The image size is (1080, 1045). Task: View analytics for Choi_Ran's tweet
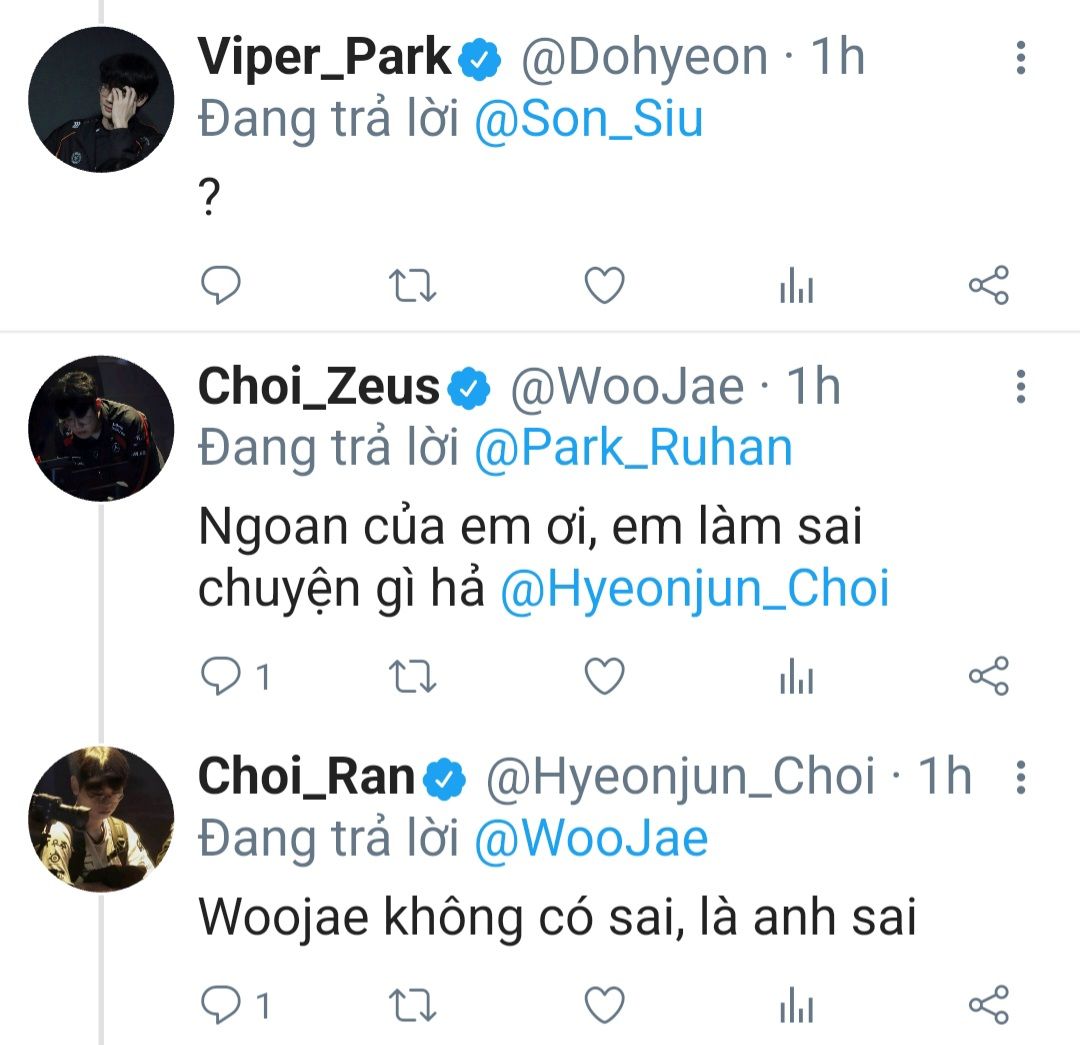(x=796, y=1006)
